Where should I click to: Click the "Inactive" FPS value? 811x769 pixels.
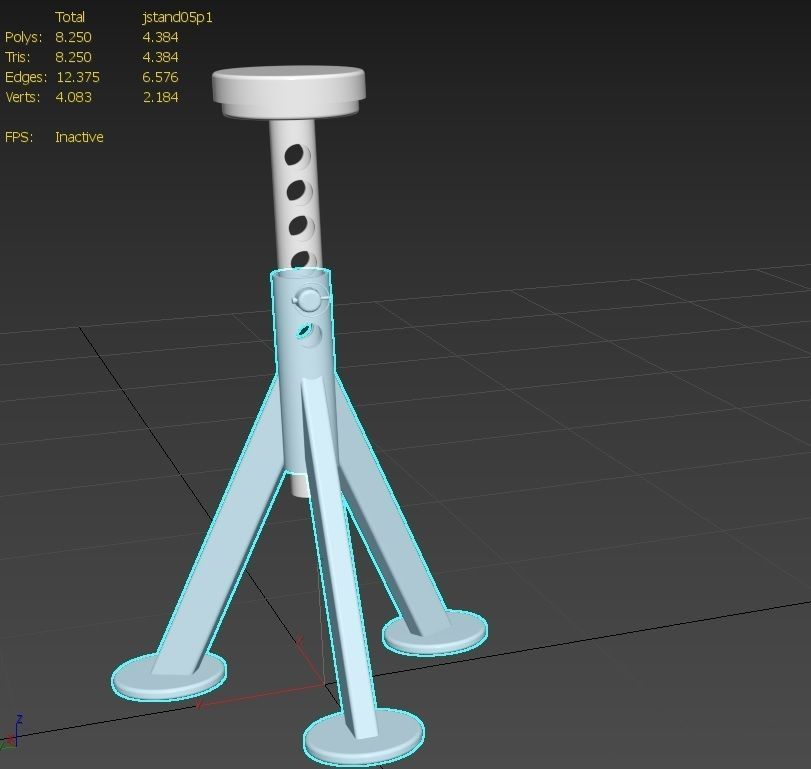tap(79, 137)
